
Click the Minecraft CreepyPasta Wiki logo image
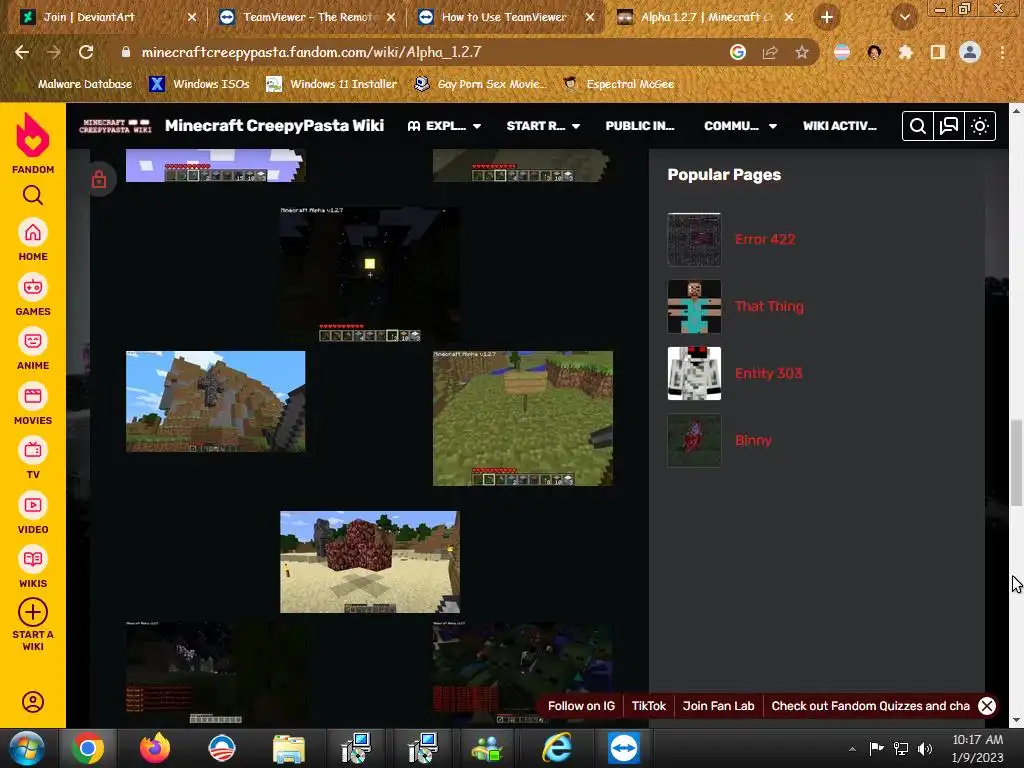(115, 126)
